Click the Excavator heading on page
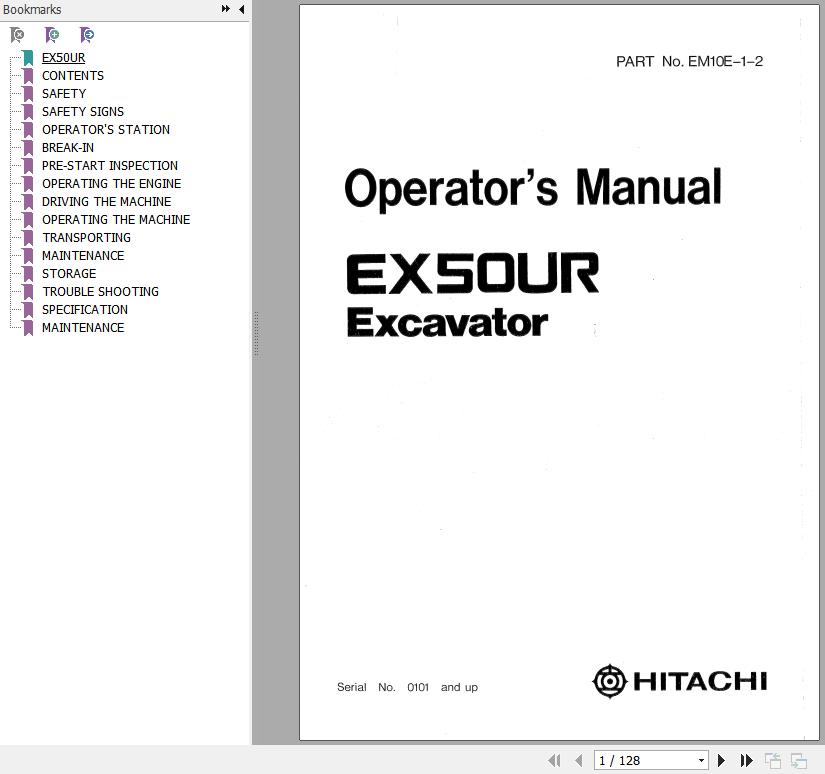 pos(447,323)
